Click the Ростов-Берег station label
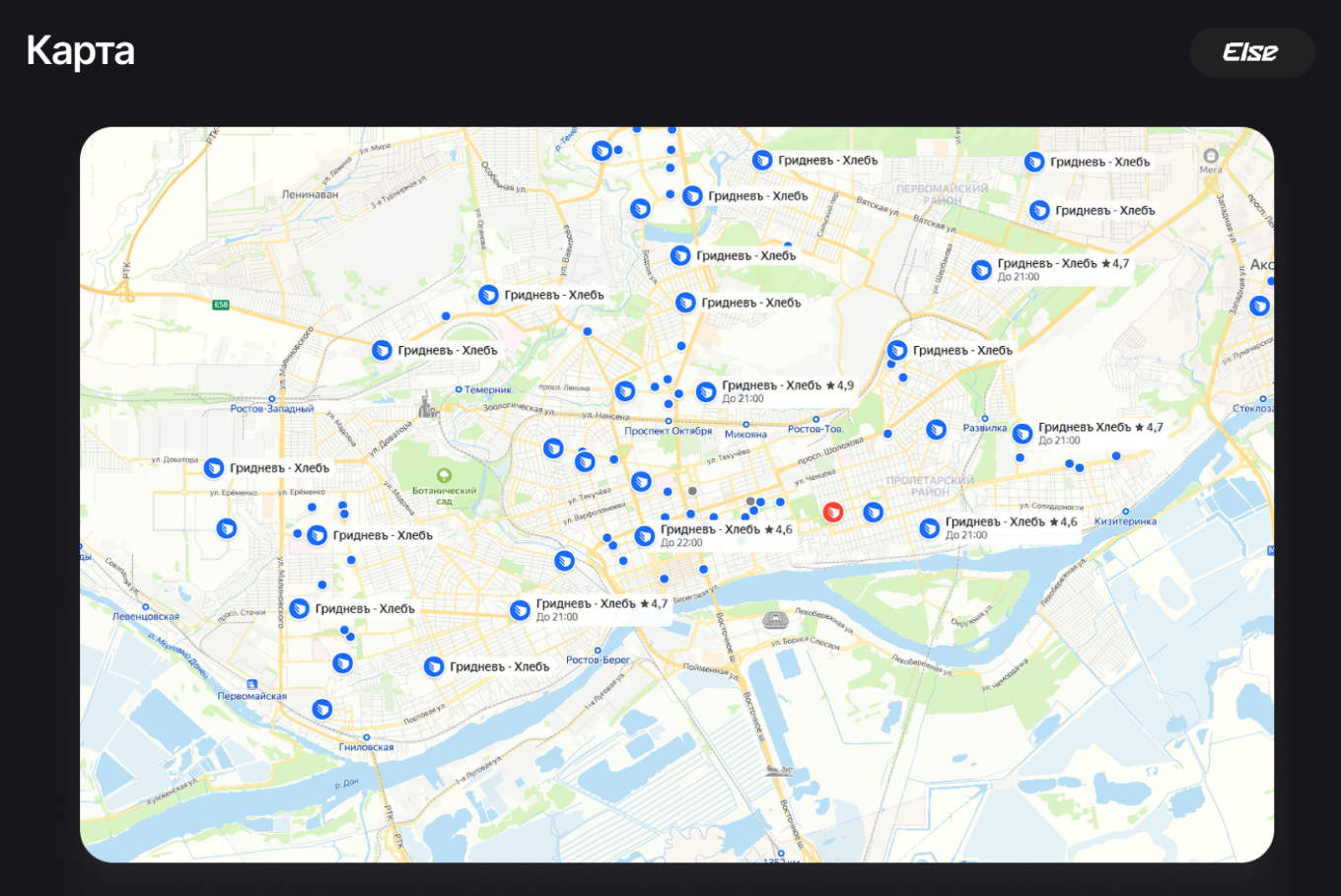The image size is (1341, 896). (598, 659)
